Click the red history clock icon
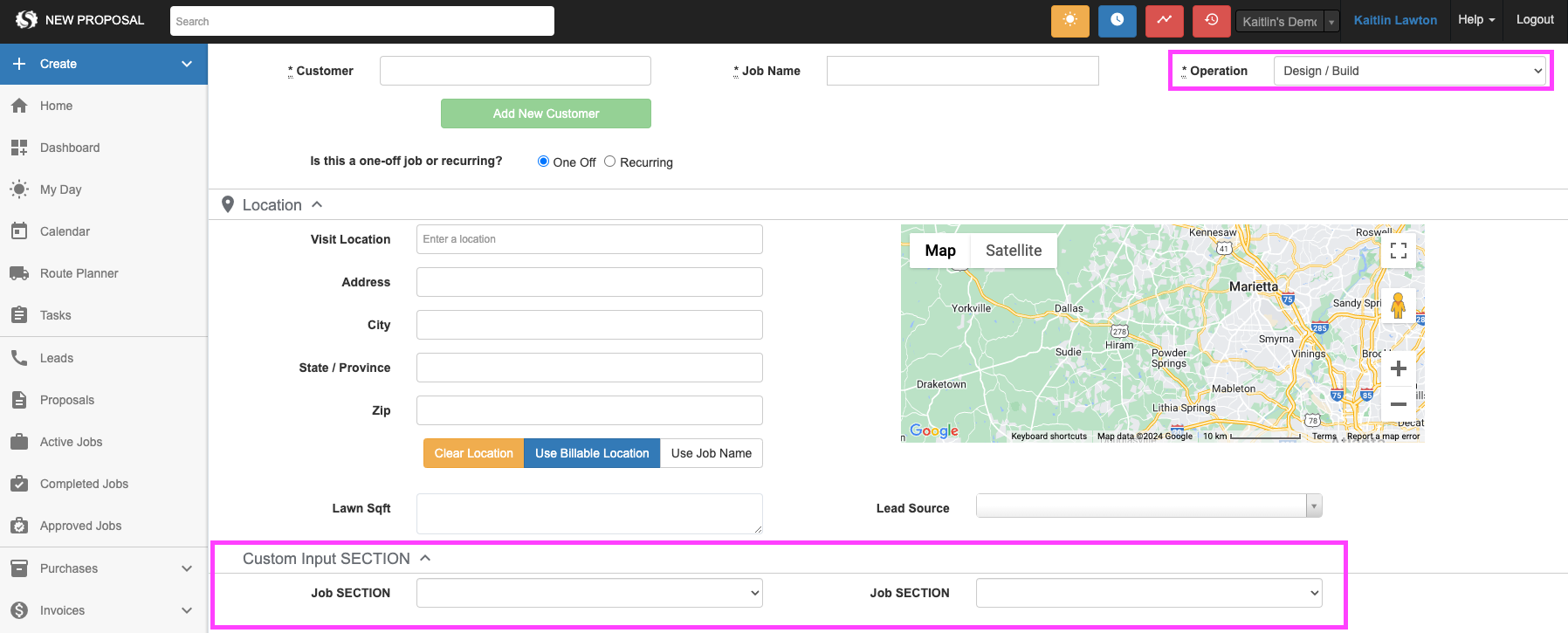Viewport: 1568px width, 633px height. click(1211, 21)
